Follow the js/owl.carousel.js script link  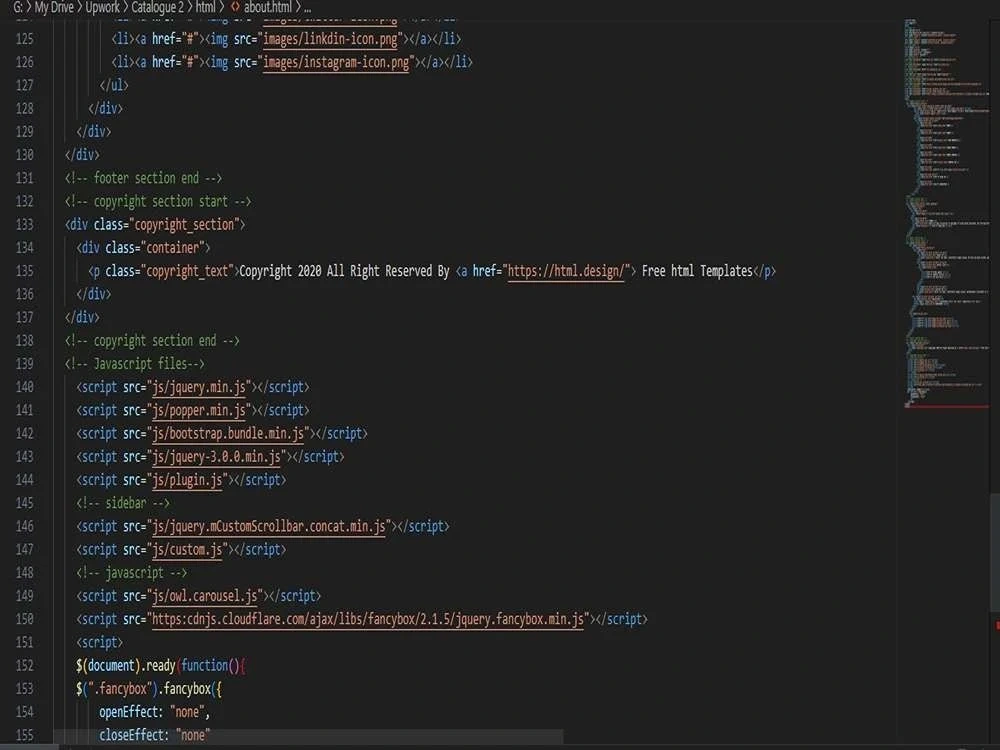(205, 596)
